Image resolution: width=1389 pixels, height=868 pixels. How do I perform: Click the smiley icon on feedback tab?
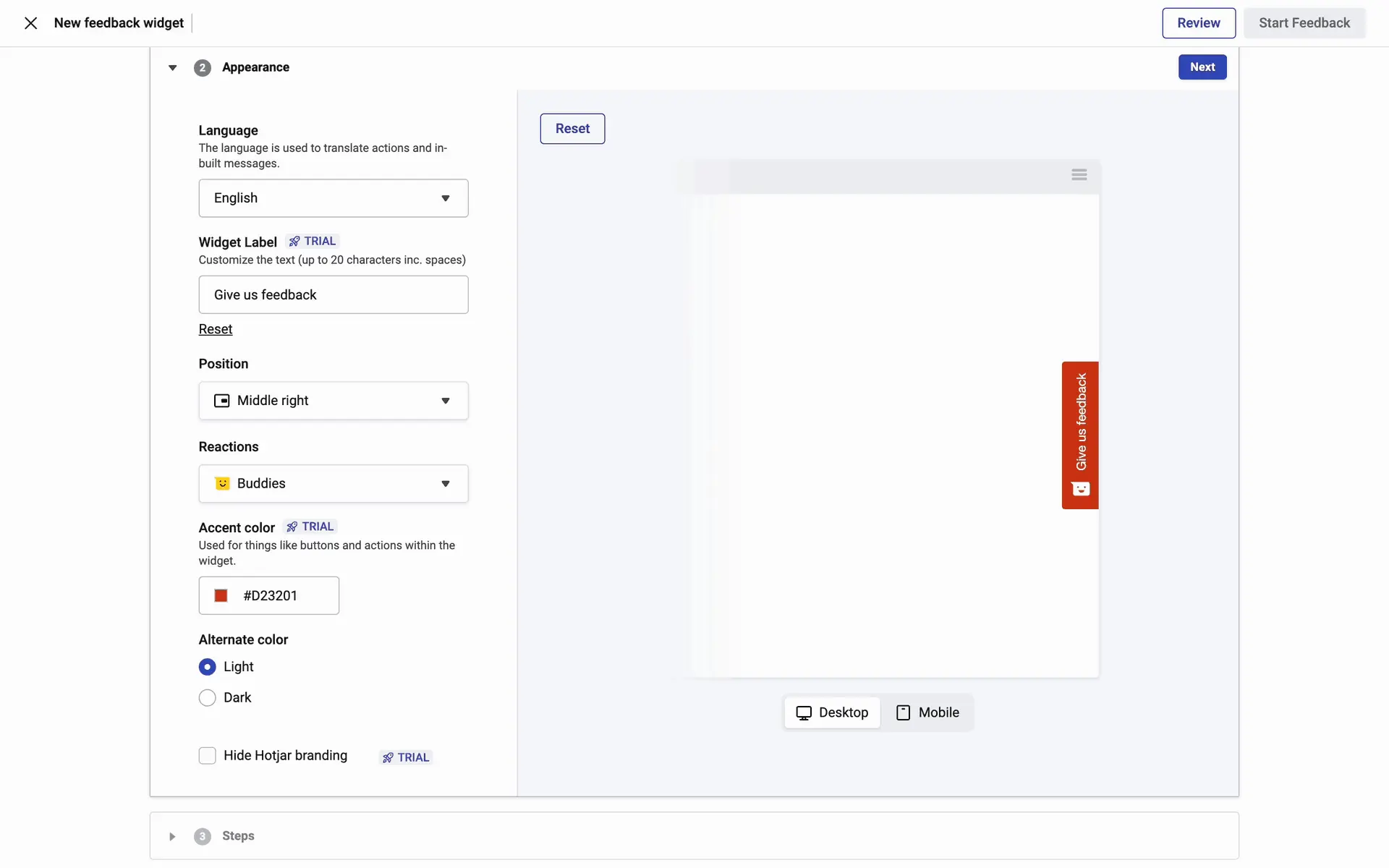coord(1080,490)
